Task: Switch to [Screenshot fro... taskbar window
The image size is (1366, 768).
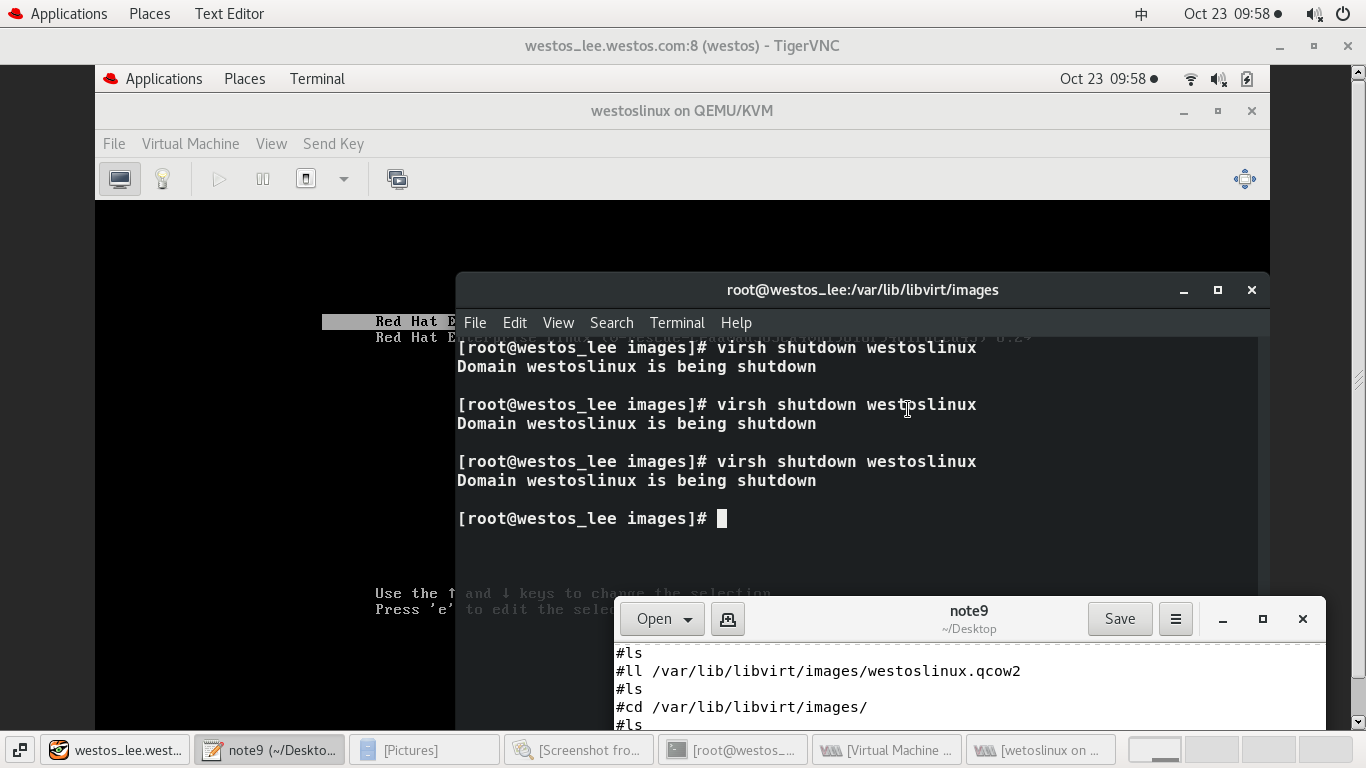Action: point(578,750)
